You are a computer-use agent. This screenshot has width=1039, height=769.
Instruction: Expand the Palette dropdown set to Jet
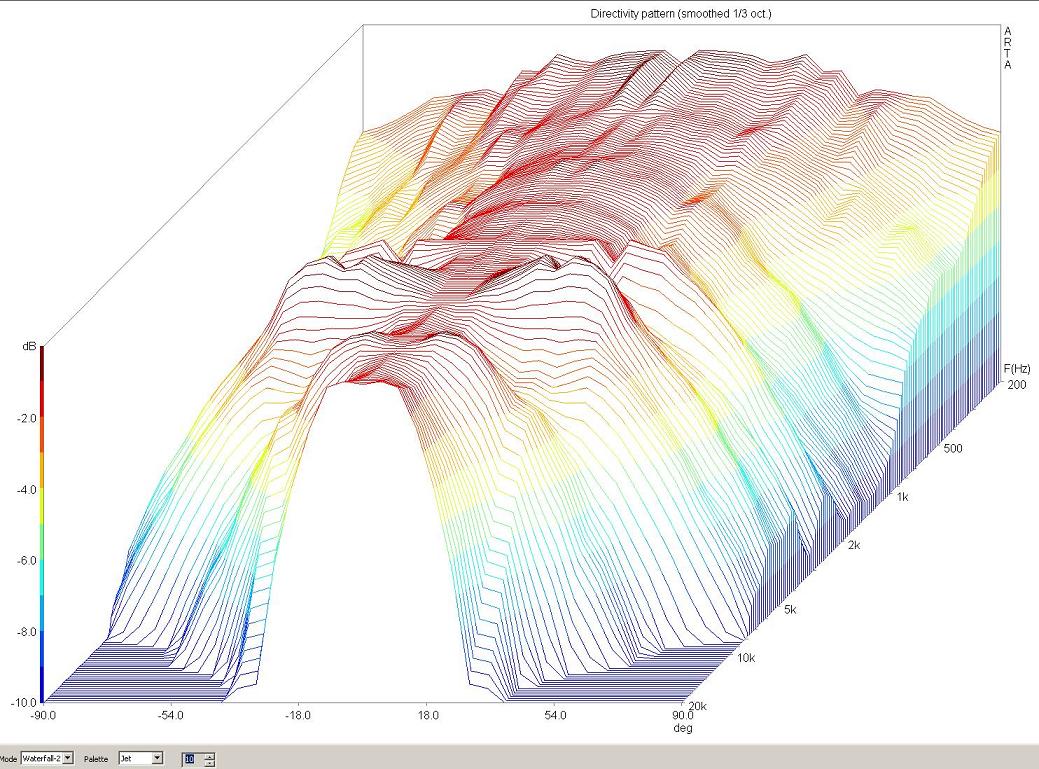(157, 759)
